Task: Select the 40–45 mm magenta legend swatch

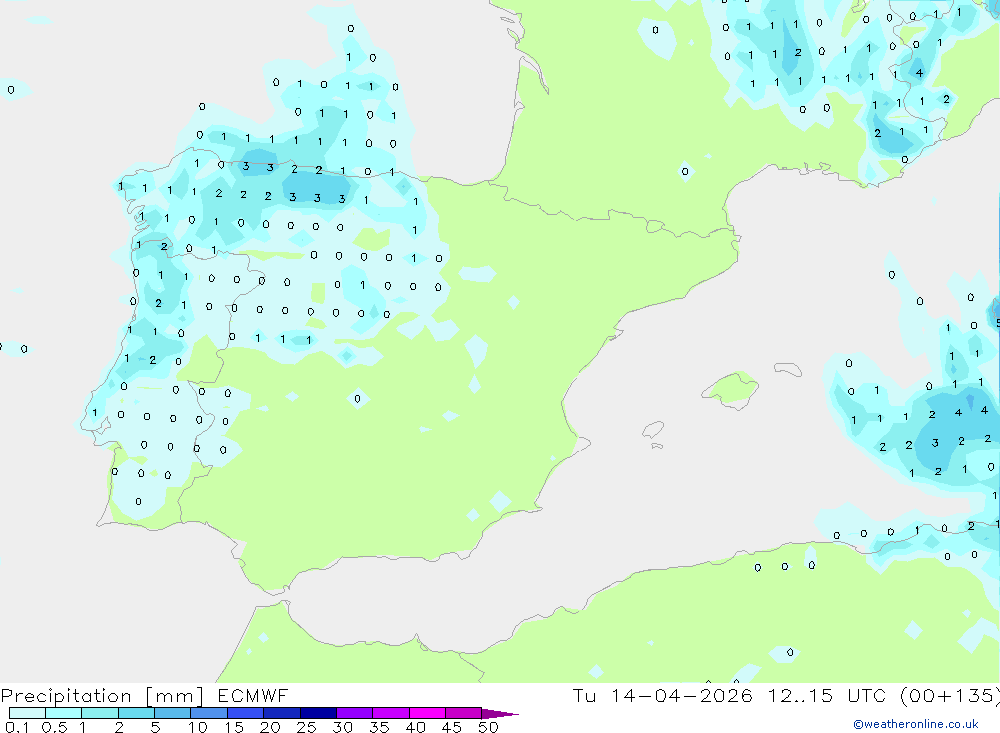Action: [x=427, y=713]
